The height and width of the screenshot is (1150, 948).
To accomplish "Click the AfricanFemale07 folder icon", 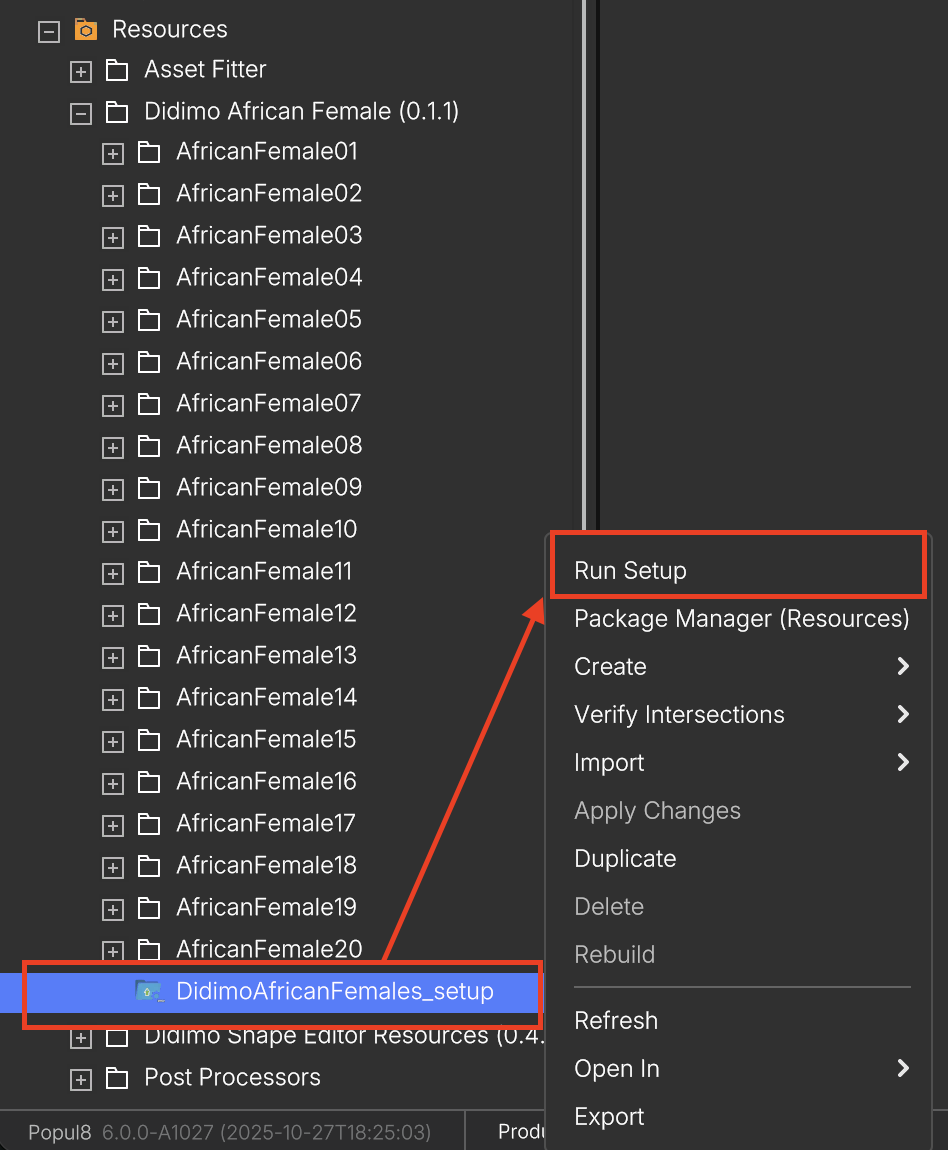I will 149,404.
